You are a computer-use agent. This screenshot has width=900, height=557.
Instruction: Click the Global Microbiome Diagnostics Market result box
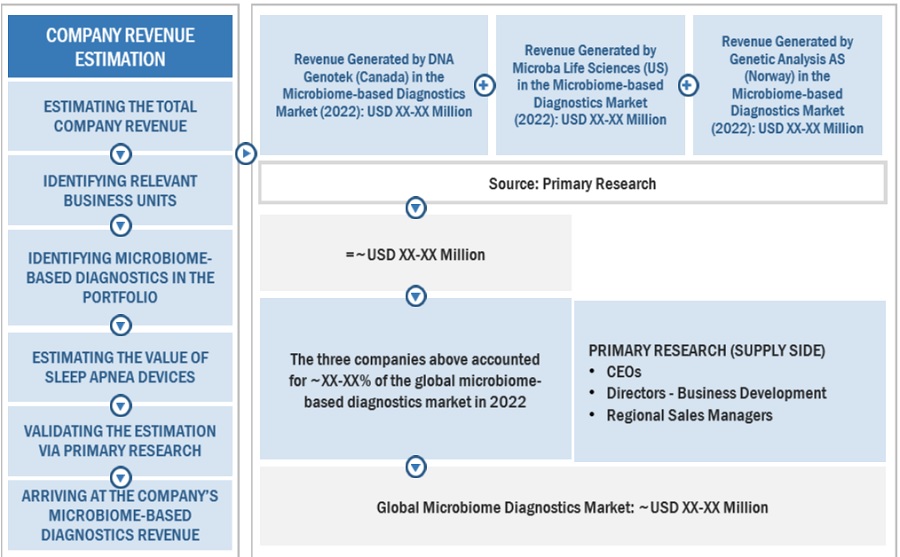click(x=572, y=507)
